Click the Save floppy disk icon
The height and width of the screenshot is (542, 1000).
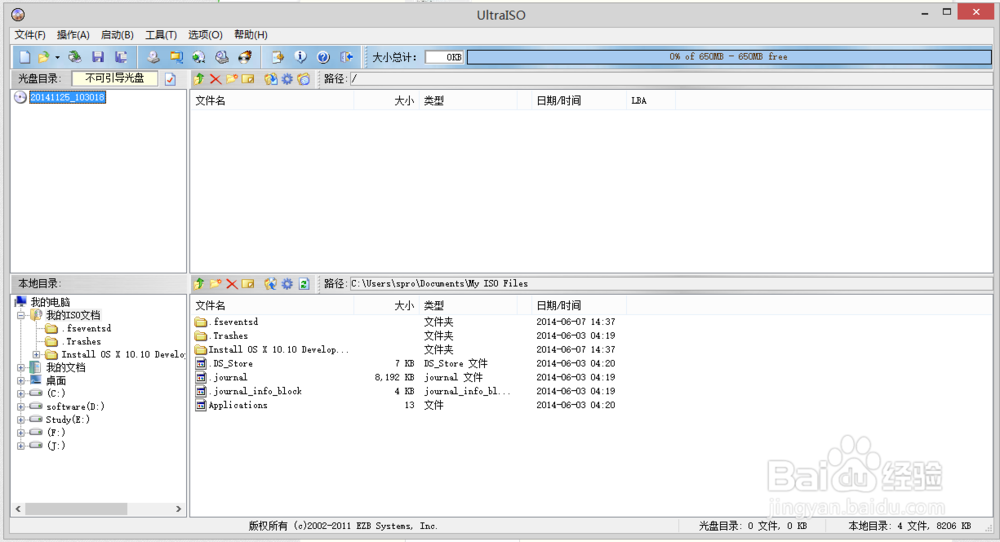click(x=98, y=57)
